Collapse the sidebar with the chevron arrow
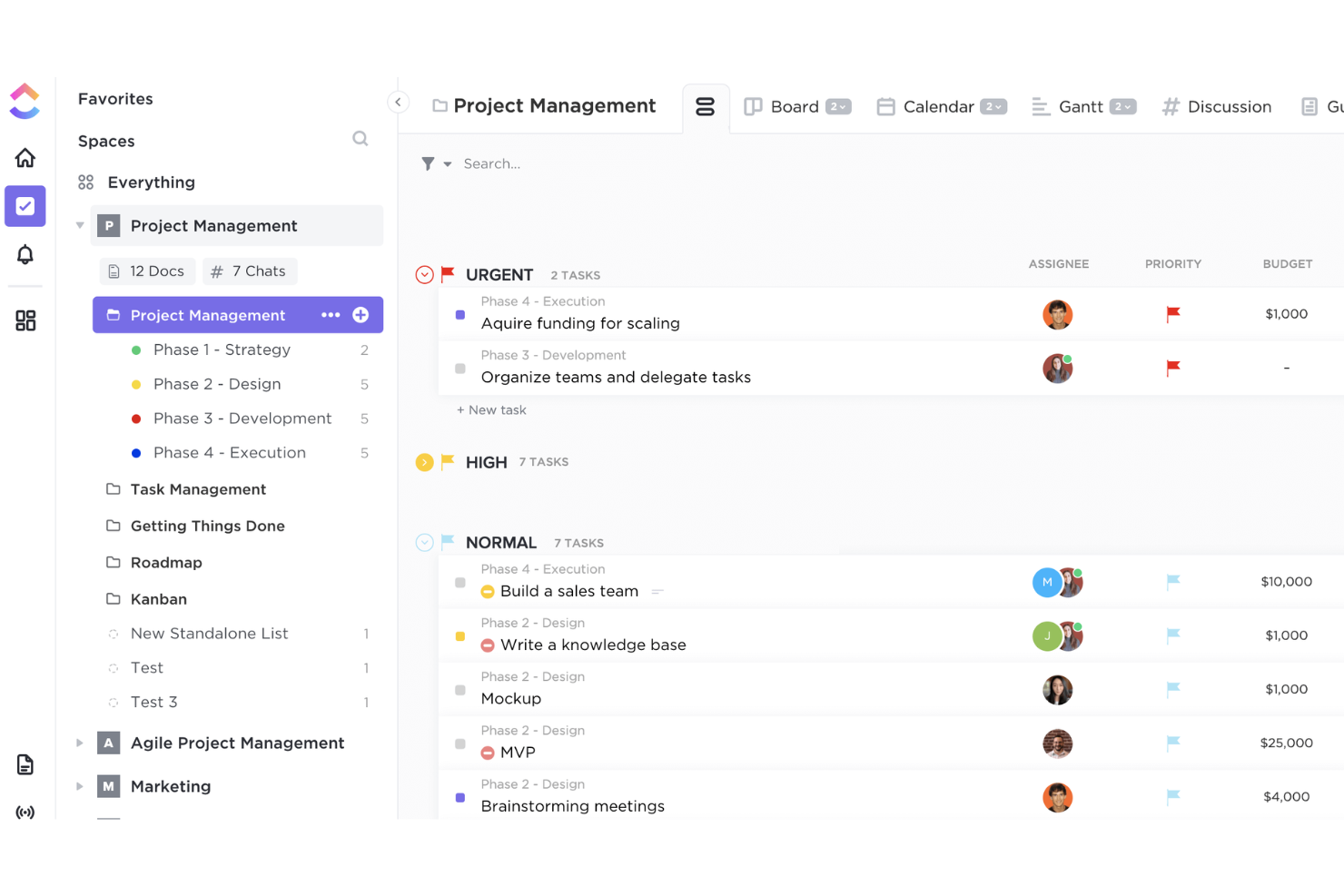Screen dimensions: 1344x896 [x=398, y=102]
